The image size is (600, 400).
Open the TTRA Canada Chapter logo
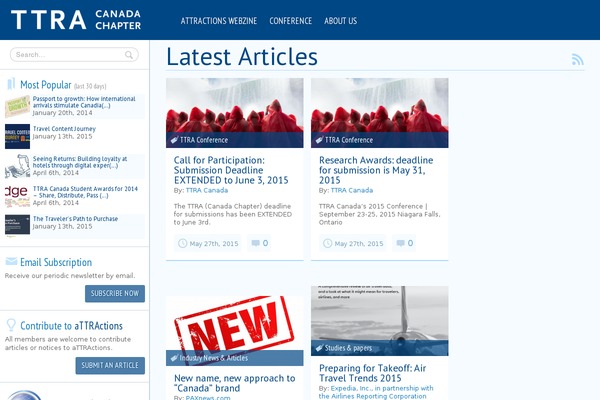coord(76,20)
